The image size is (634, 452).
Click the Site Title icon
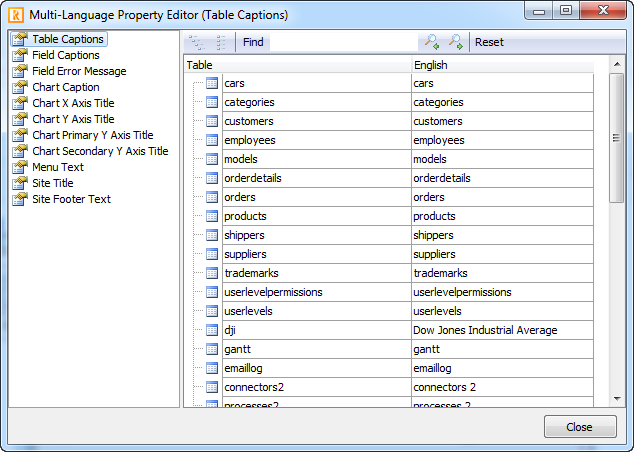coord(20,183)
